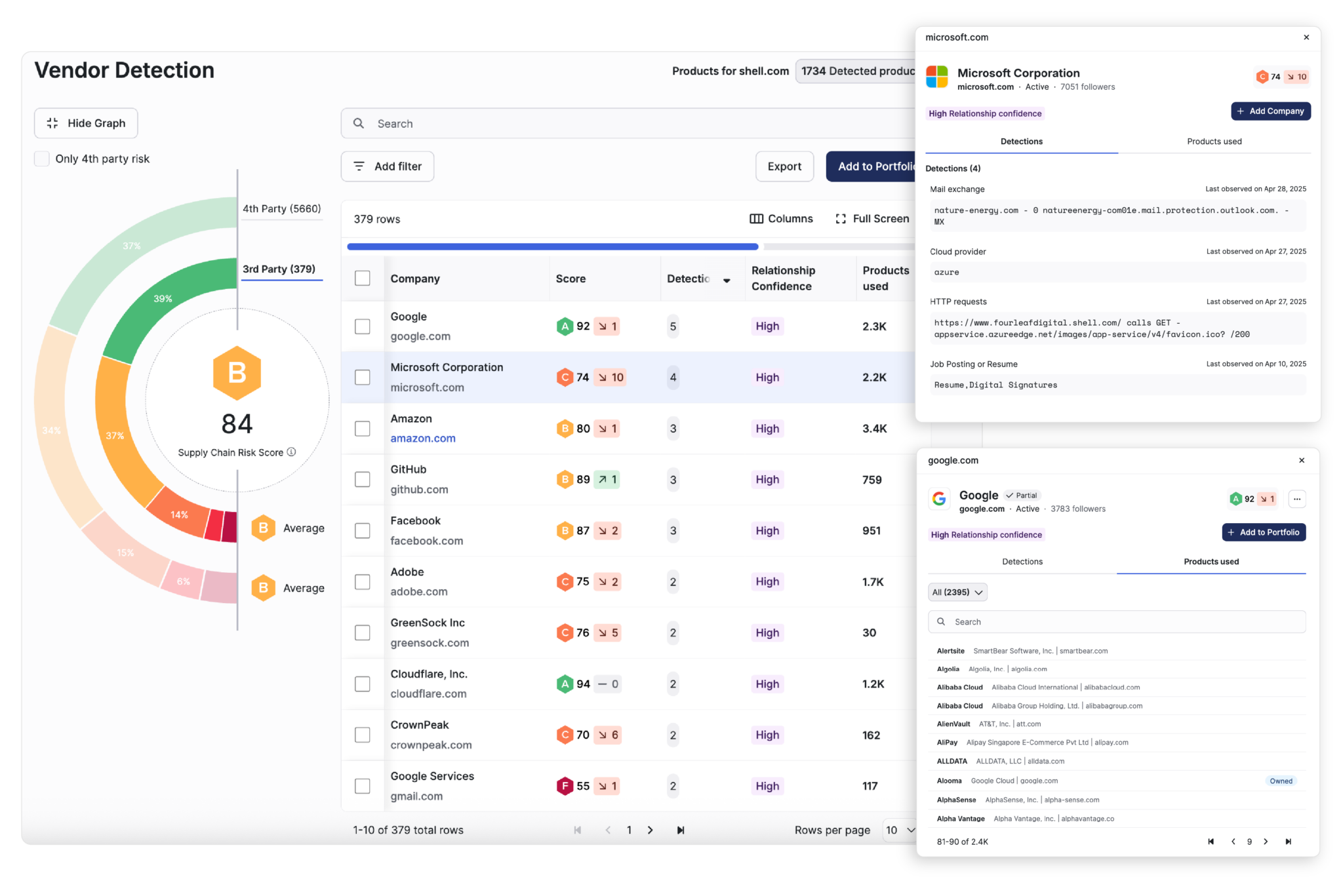Image resolution: width=1343 pixels, height=896 pixels.
Task: Open the more options ellipsis on google.com panel
Action: click(1296, 499)
